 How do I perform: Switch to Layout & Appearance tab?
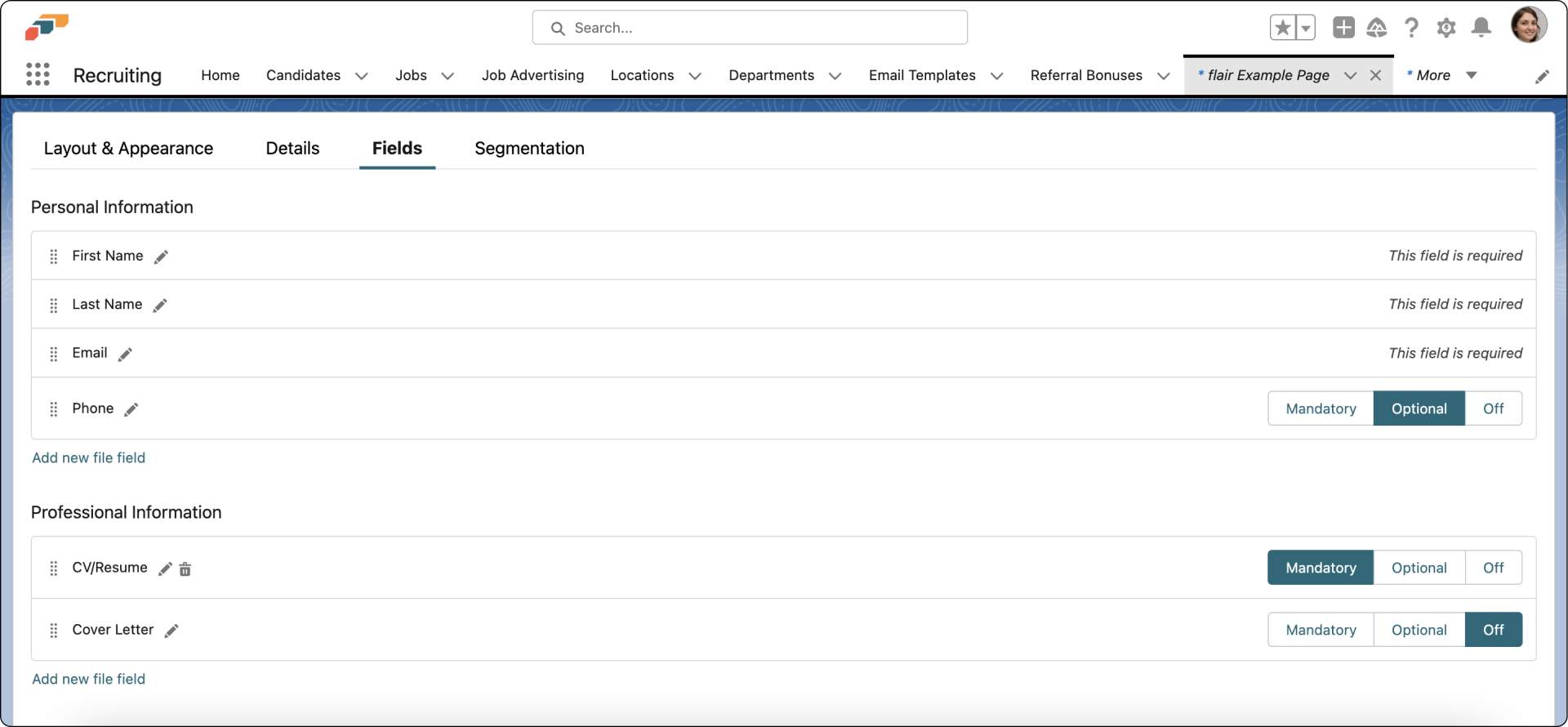pos(128,148)
